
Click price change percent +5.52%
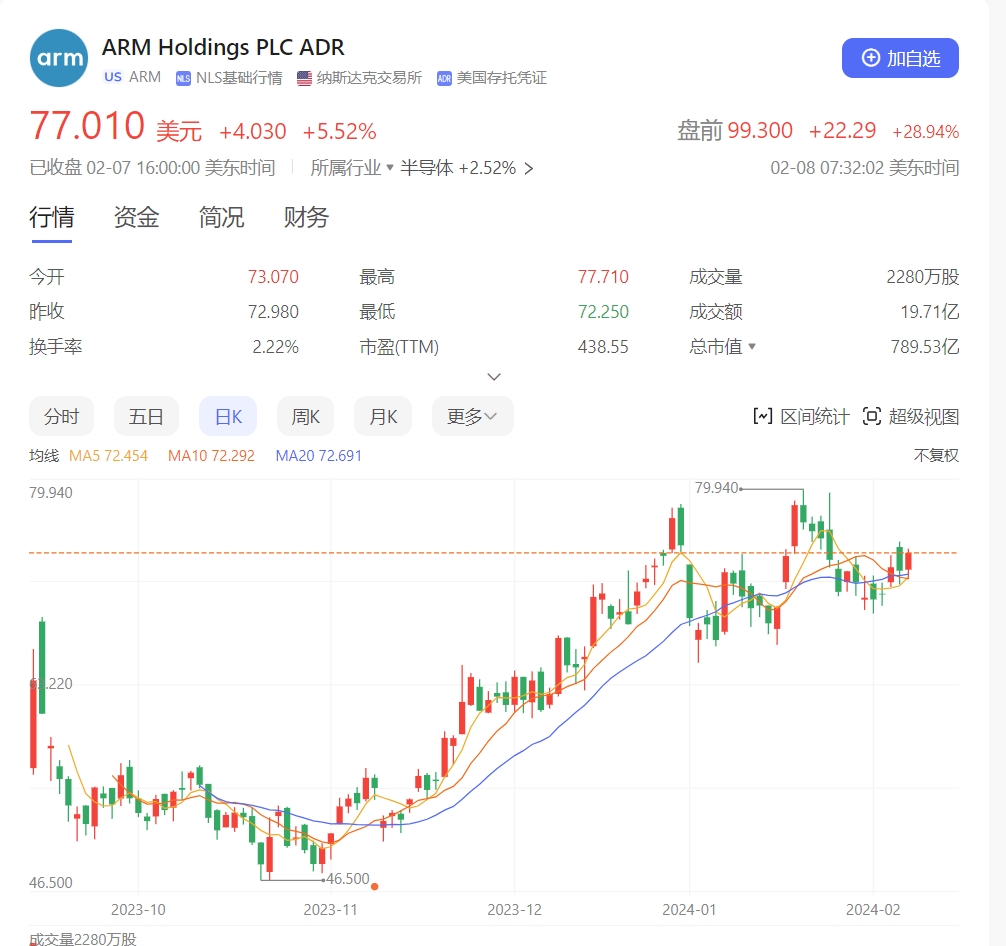[x=339, y=132]
